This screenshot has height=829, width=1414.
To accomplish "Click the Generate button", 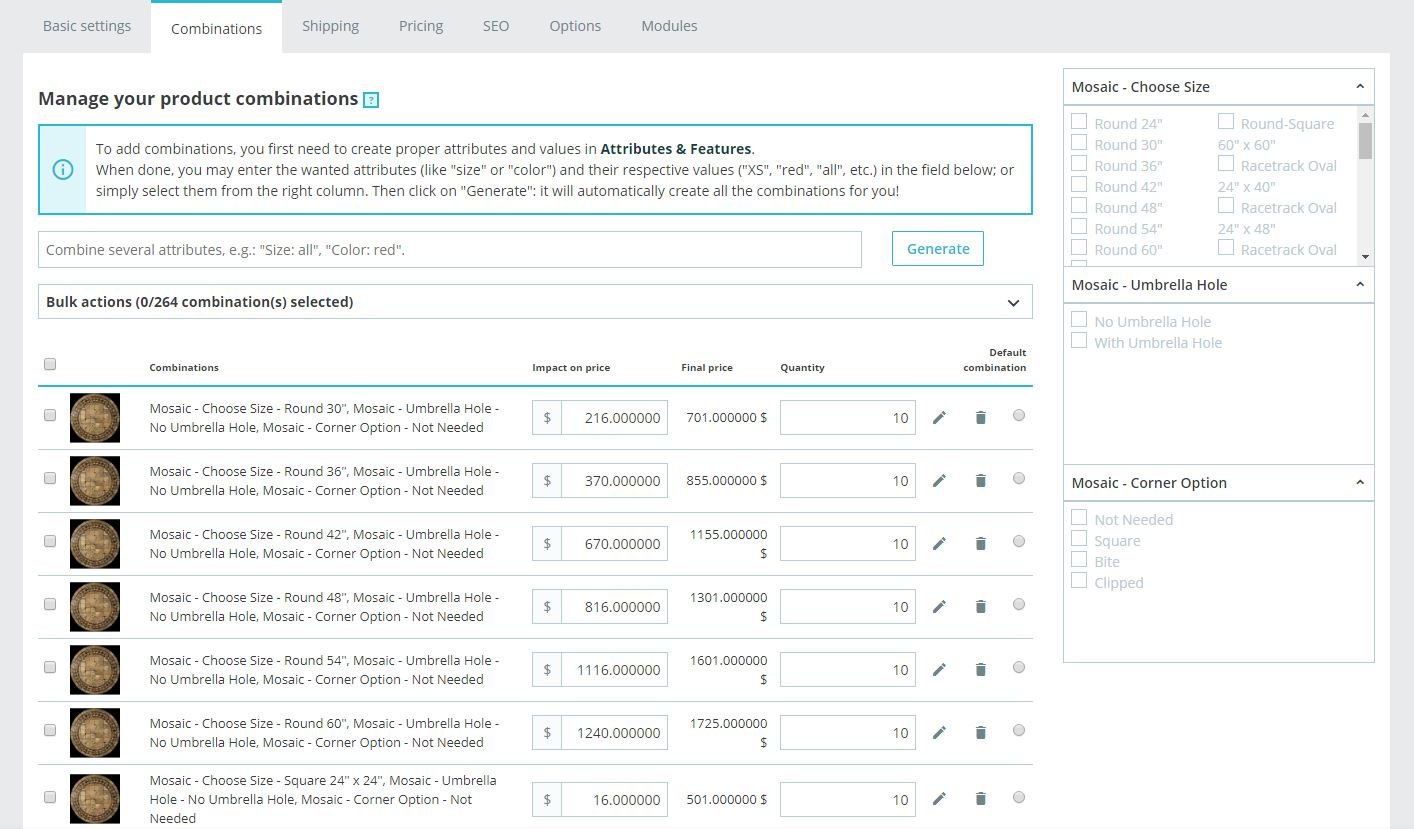I will tap(937, 249).
